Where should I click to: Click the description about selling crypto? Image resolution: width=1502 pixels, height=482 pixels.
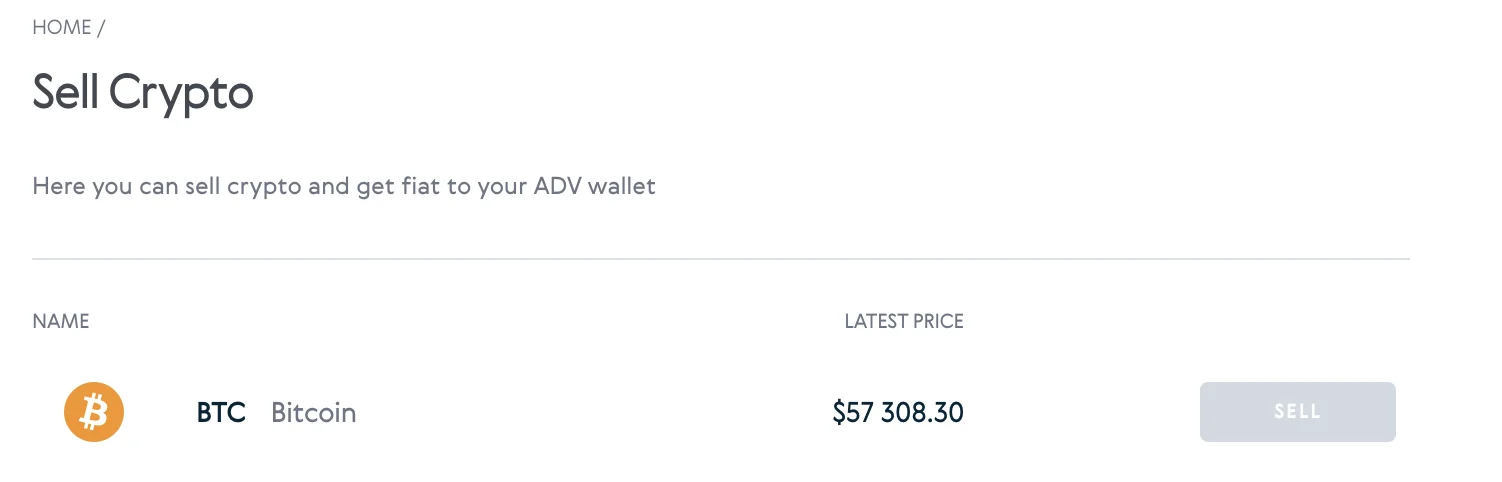tap(344, 187)
